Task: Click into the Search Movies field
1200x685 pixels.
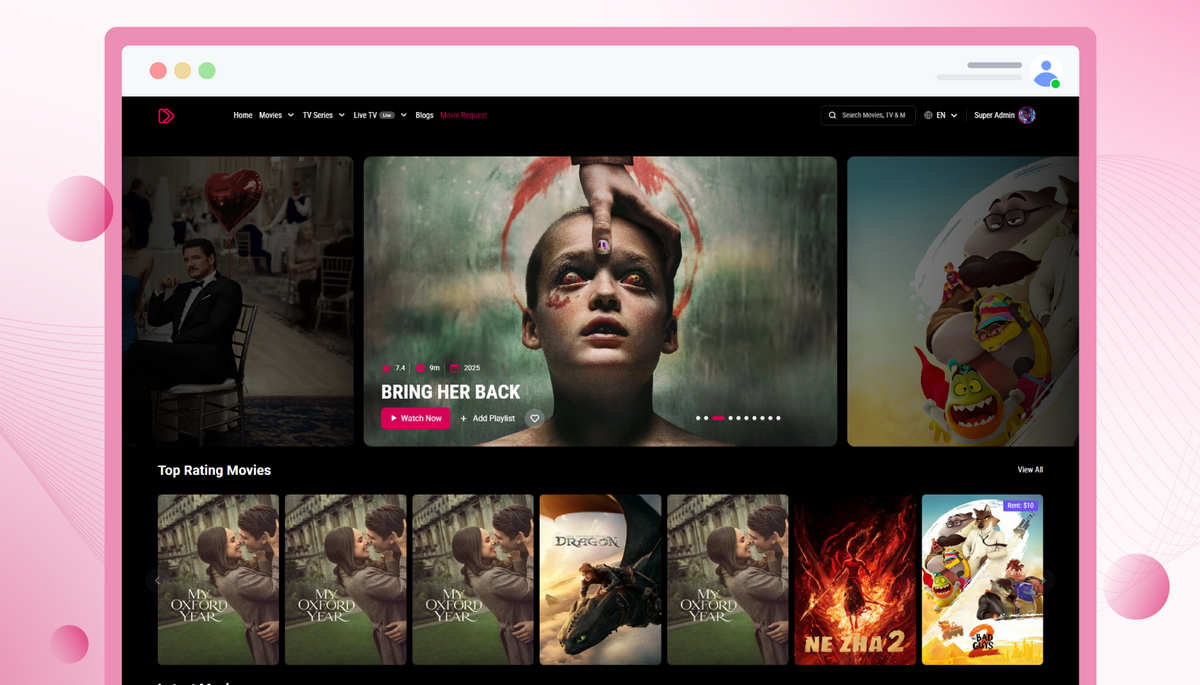Action: (x=868, y=115)
